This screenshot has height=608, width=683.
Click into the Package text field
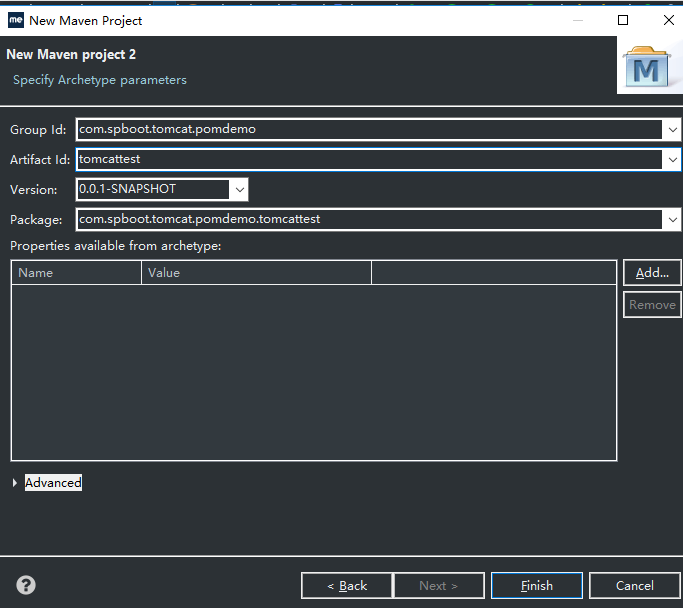pyautogui.click(x=369, y=220)
